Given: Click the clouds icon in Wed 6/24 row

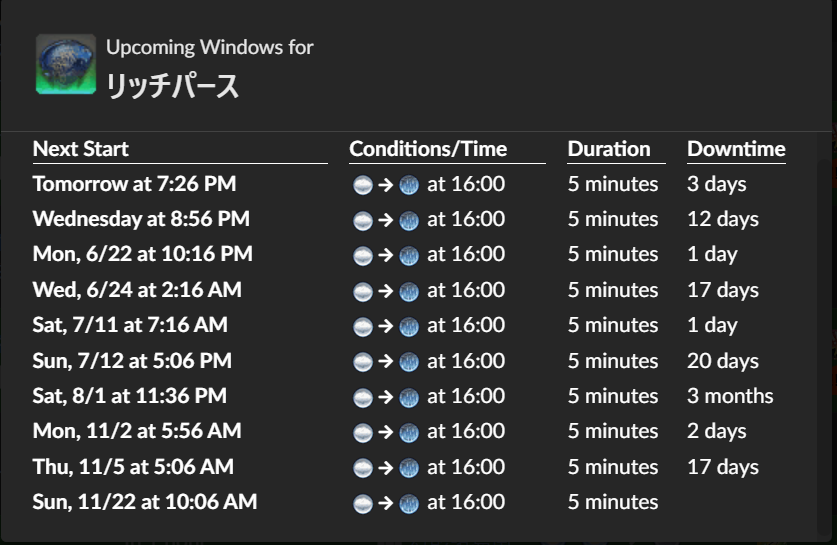Looking at the screenshot, I should click(x=362, y=291).
